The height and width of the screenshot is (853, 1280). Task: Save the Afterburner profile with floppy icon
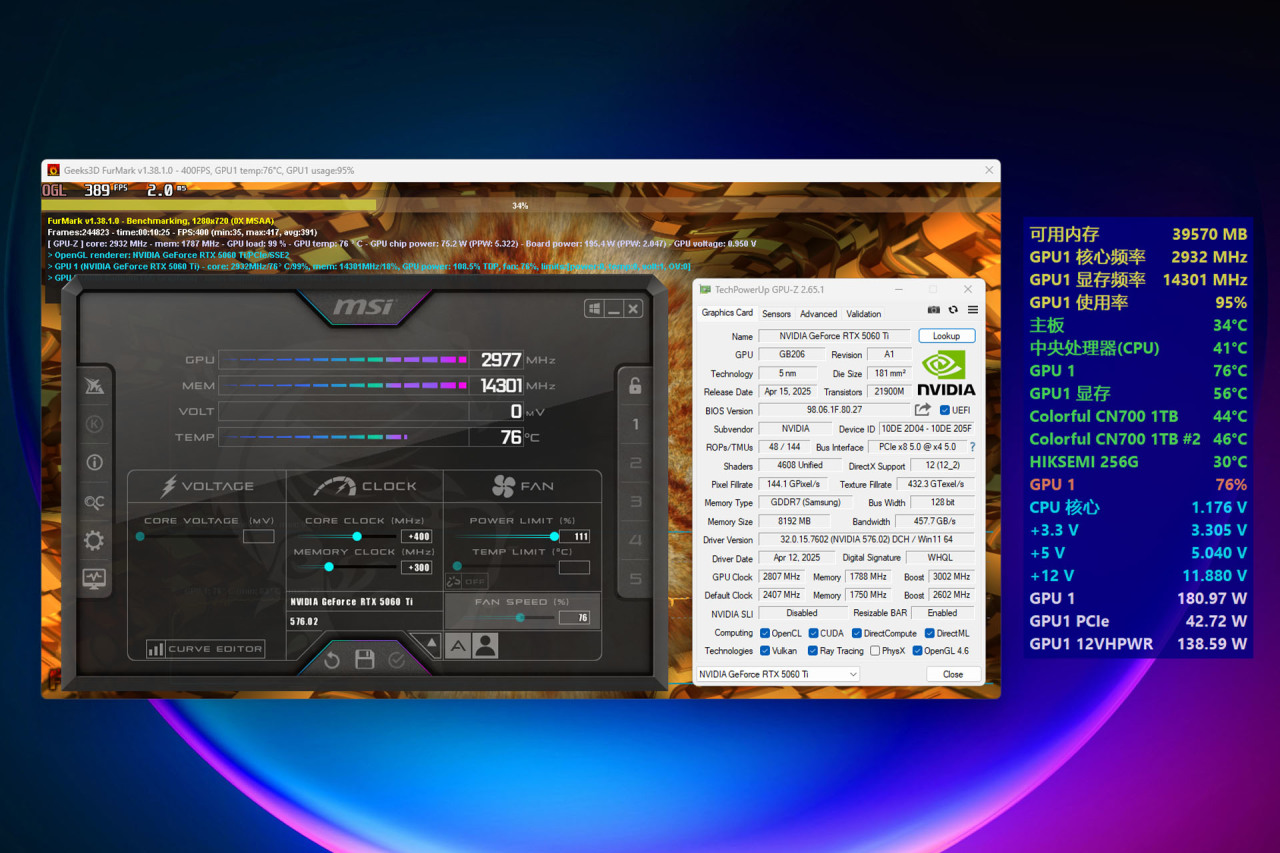[365, 660]
